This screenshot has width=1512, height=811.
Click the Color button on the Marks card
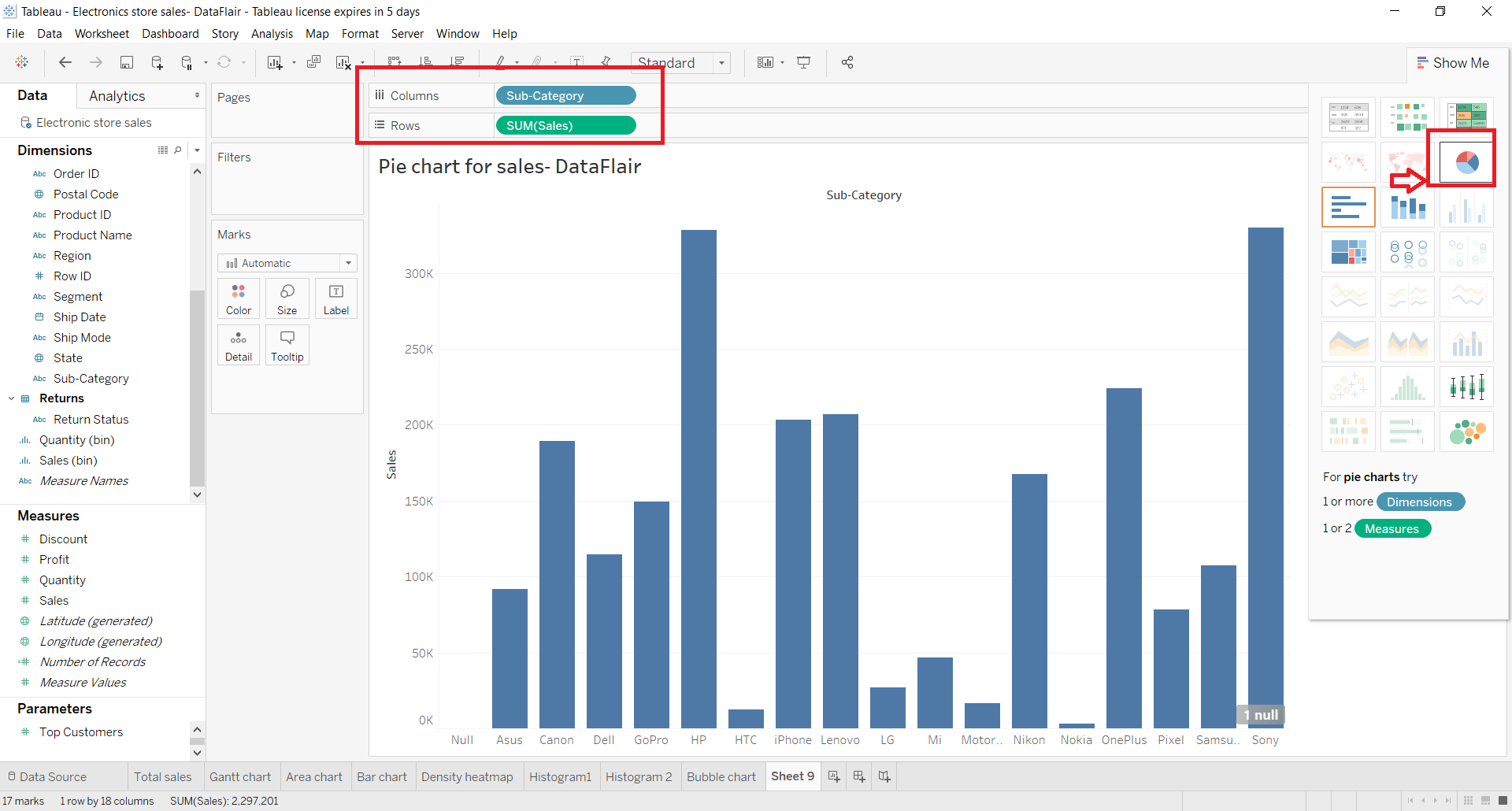tap(239, 298)
